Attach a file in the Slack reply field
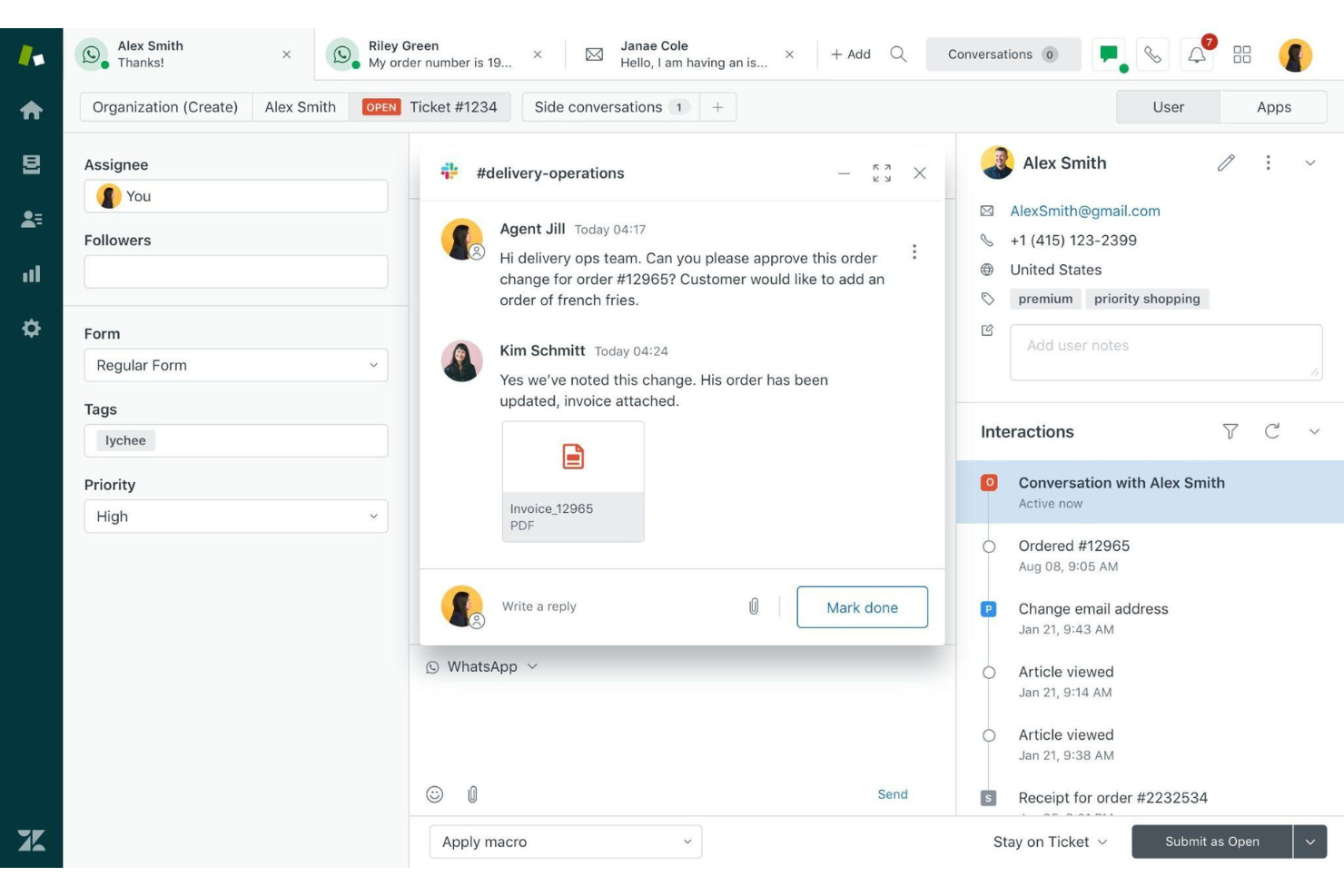 pyautogui.click(x=754, y=606)
